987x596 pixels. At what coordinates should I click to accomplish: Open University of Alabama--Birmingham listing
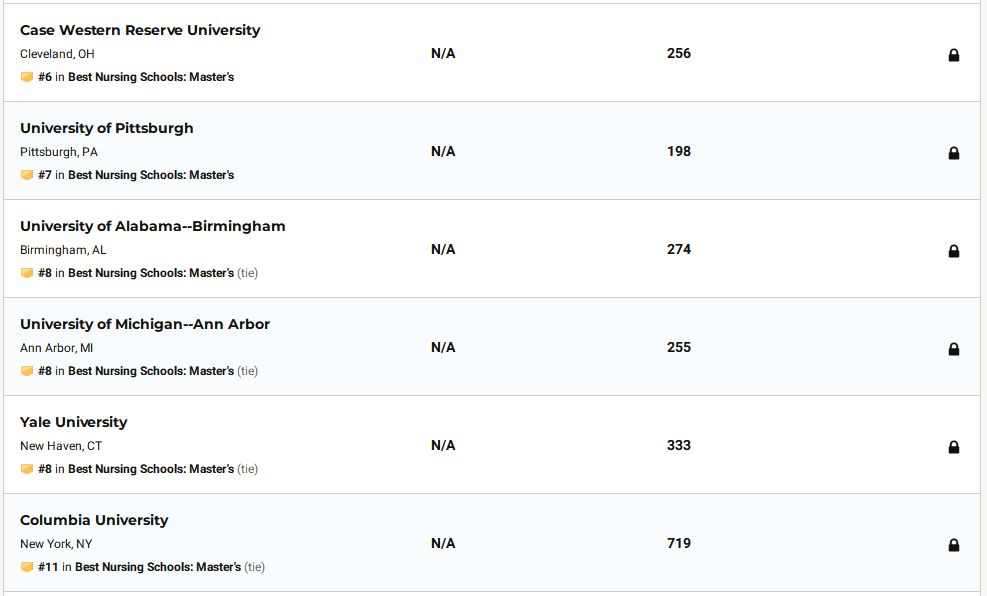click(152, 227)
